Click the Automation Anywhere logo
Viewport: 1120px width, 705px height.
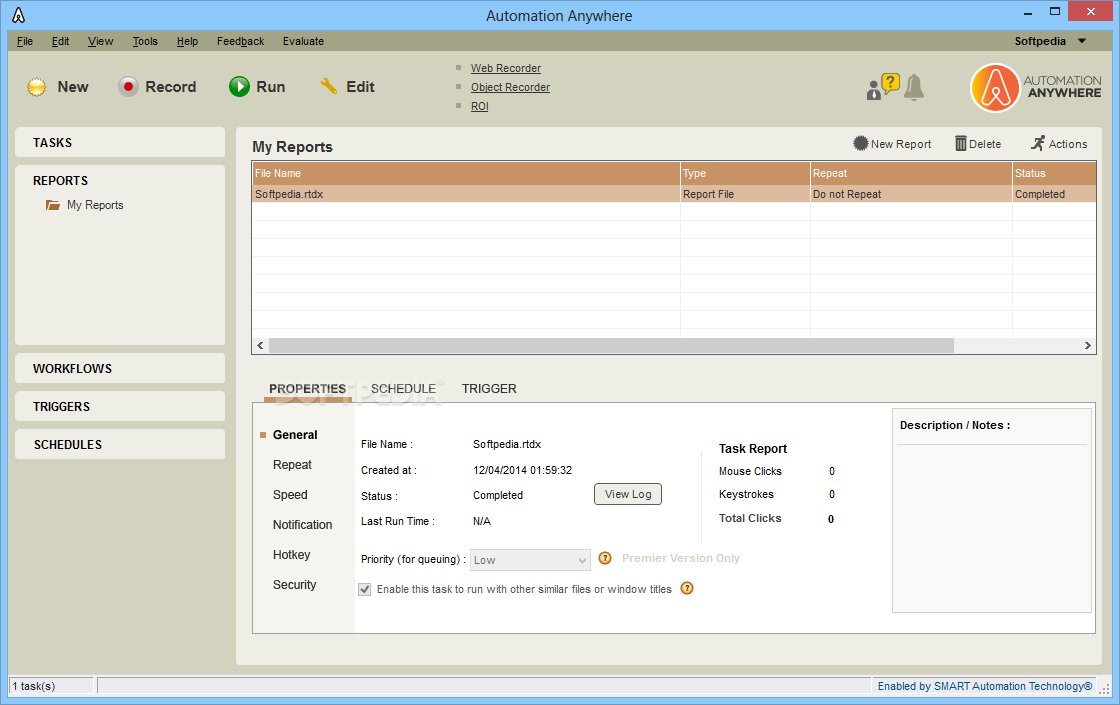click(1035, 87)
